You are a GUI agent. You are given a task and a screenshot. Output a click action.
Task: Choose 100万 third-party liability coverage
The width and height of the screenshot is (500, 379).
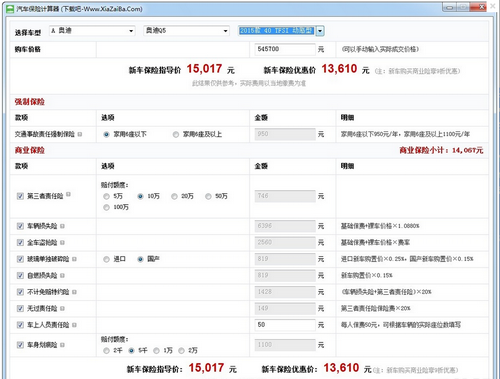(x=106, y=207)
